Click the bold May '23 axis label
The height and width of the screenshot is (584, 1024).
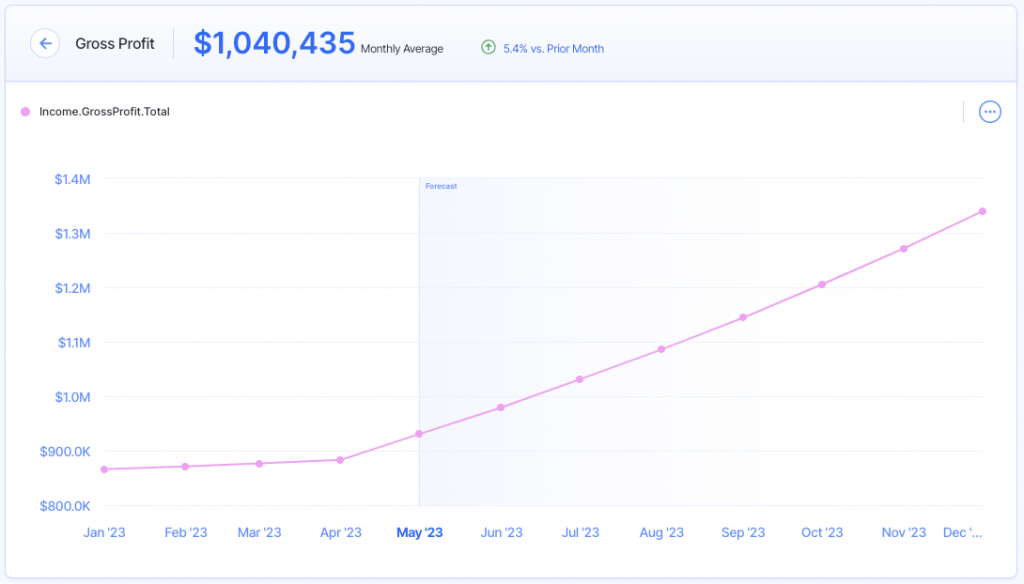click(420, 533)
